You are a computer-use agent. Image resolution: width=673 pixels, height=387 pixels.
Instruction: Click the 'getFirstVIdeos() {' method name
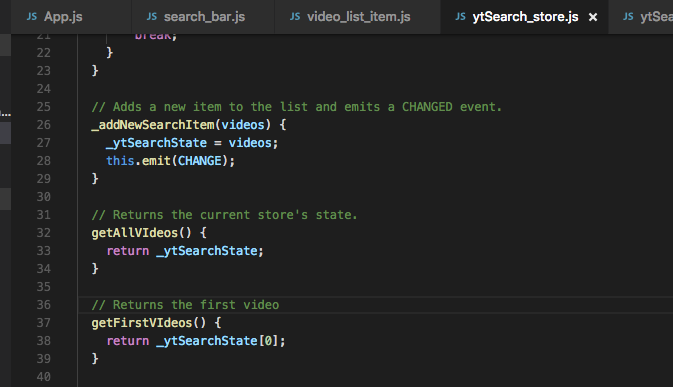(x=156, y=323)
